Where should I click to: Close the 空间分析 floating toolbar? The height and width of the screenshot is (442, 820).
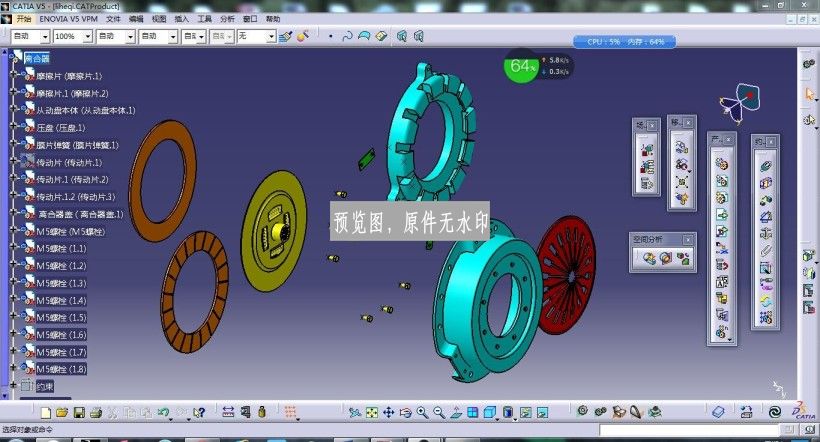click(688, 240)
